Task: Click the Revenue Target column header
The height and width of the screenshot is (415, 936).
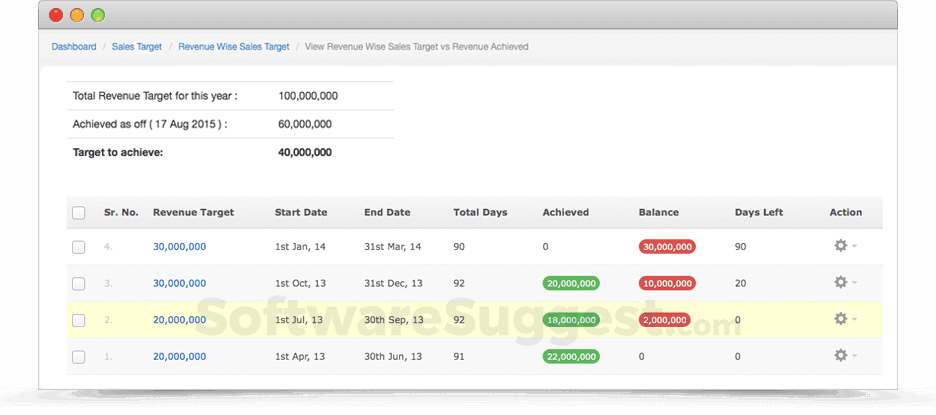Action: [193, 213]
